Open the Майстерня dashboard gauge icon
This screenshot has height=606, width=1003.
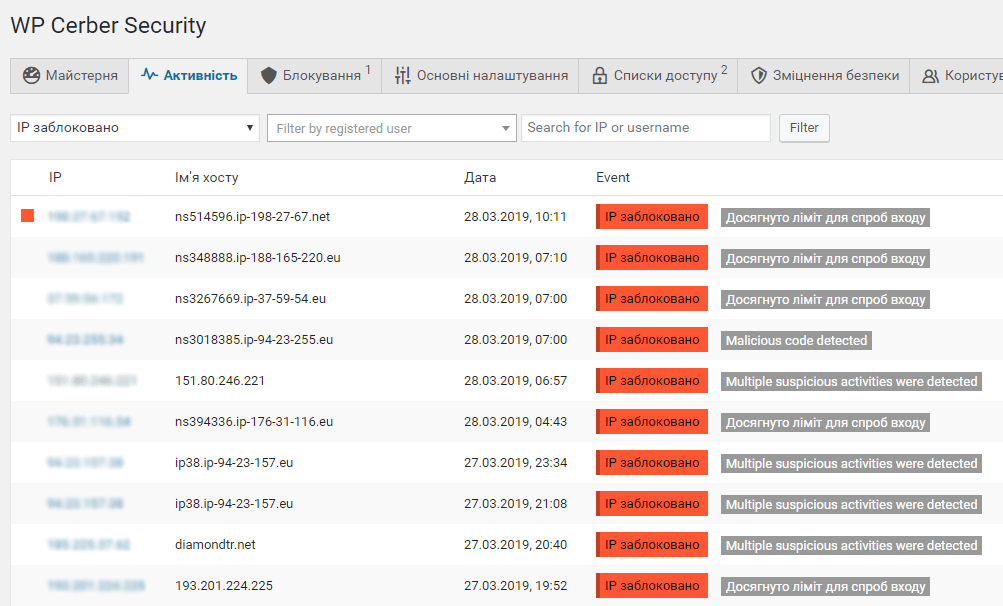point(31,76)
